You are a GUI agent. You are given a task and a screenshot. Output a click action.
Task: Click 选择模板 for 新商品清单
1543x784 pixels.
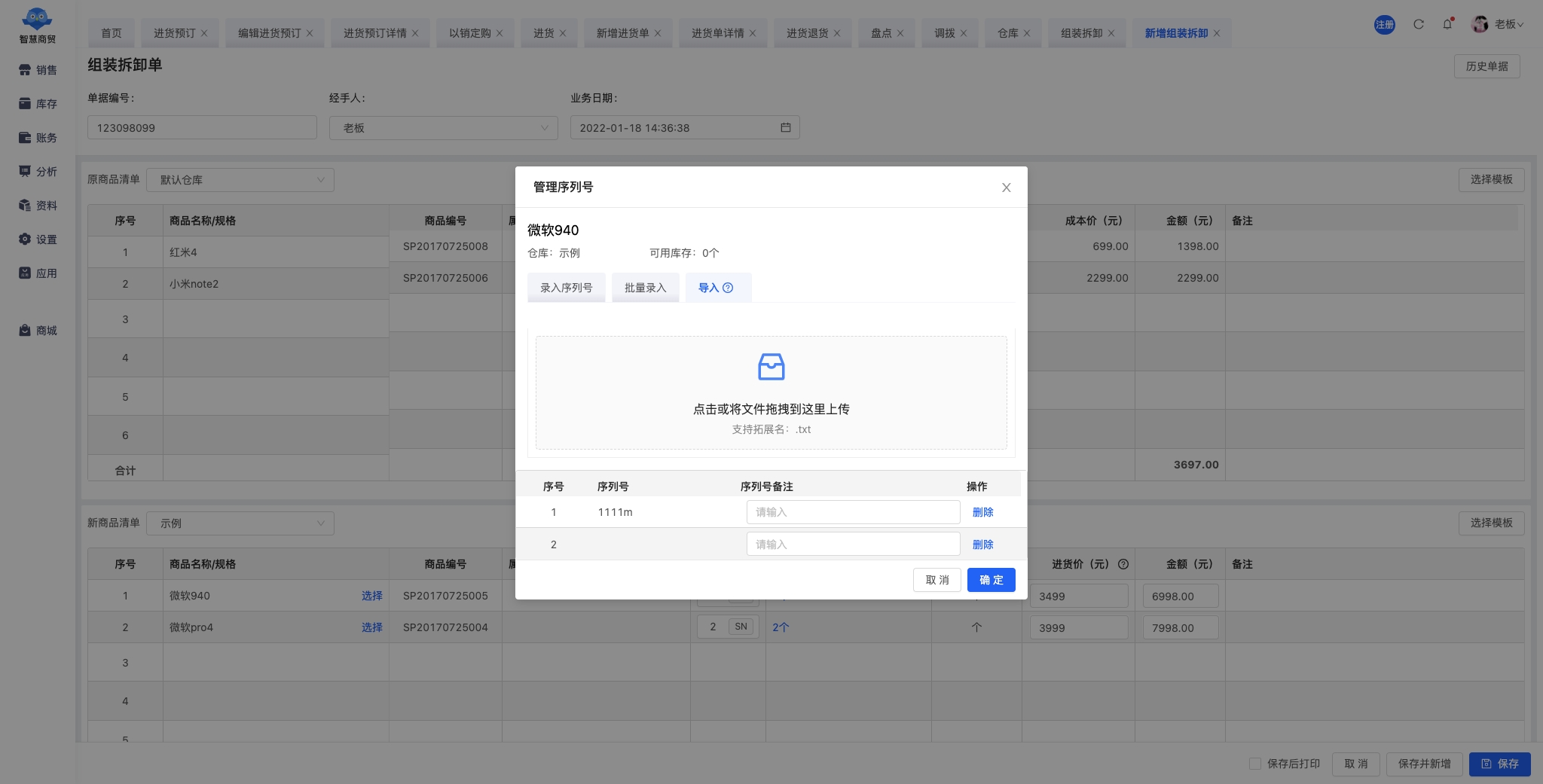pos(1492,523)
